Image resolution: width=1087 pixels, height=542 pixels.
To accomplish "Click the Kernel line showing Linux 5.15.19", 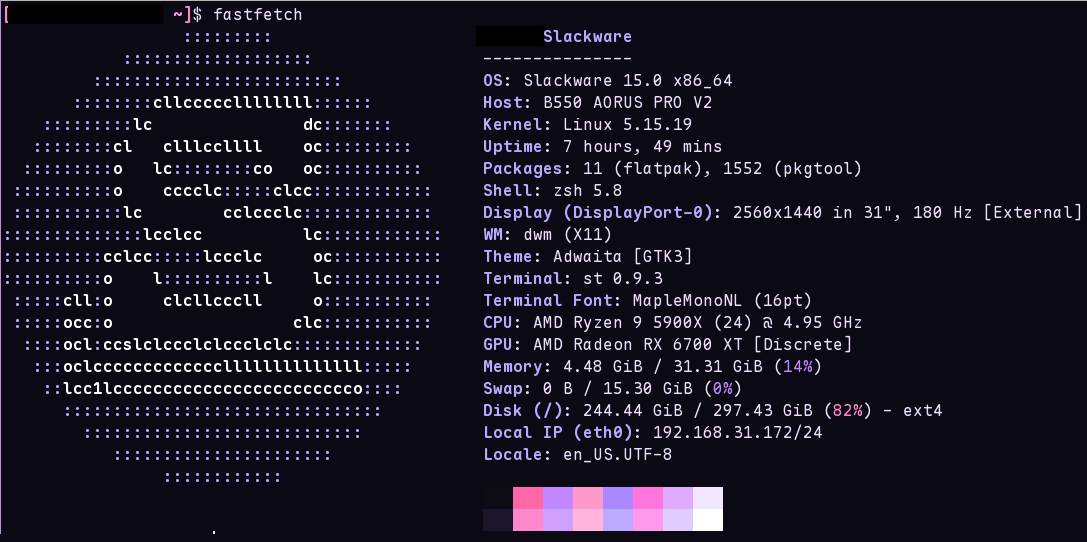I will click(x=600, y=125).
